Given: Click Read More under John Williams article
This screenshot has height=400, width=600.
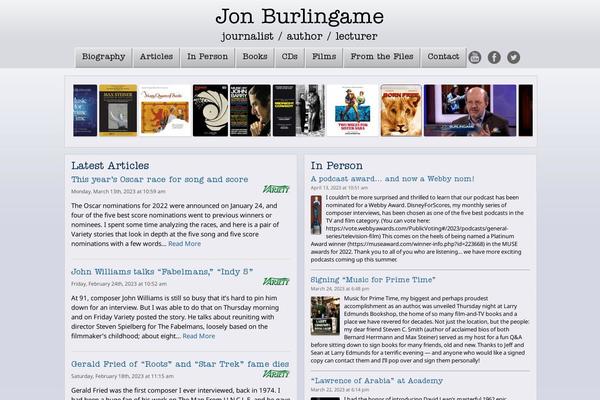Looking at the screenshot, I should click(x=199, y=336).
